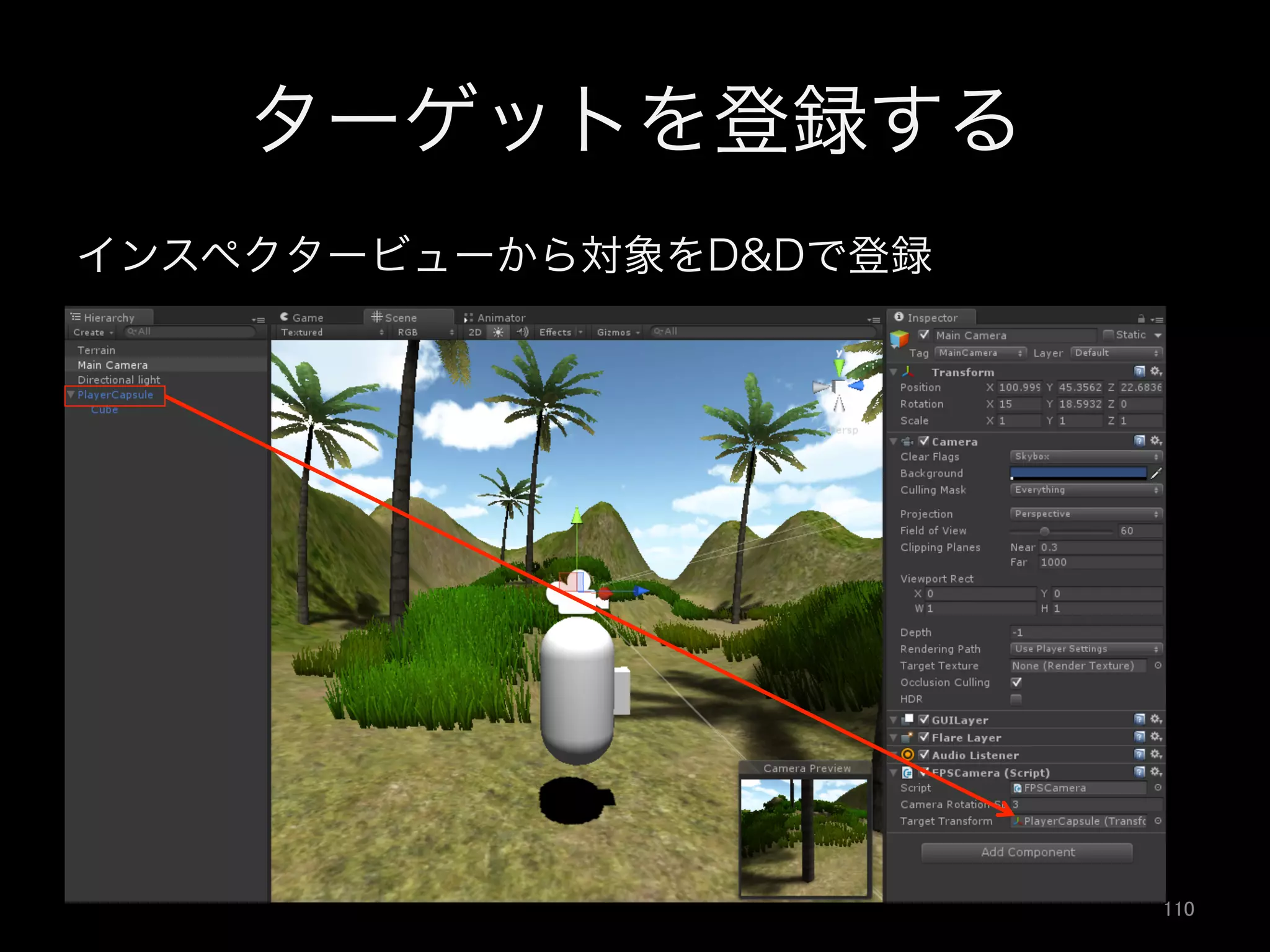The height and width of the screenshot is (952, 1270).
Task: Open Target Texture object picker circle
Action: 1158,666
